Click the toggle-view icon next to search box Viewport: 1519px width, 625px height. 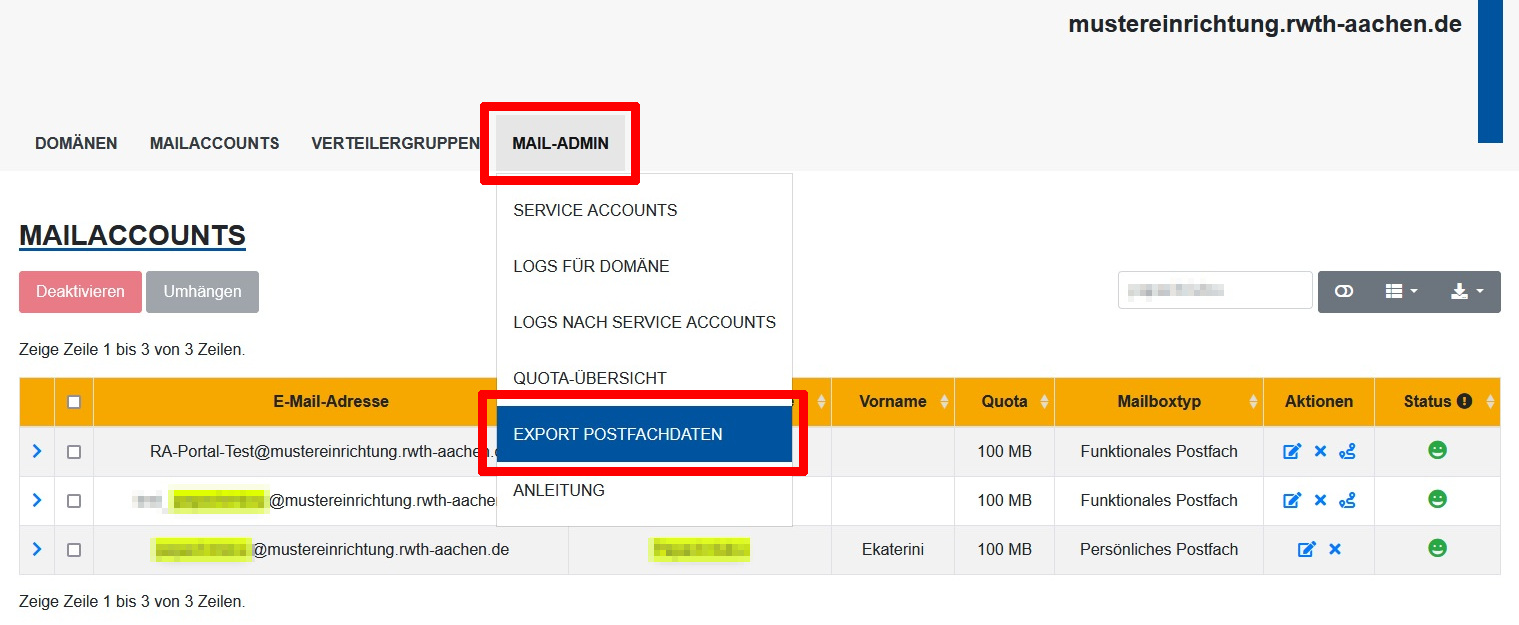pyautogui.click(x=1343, y=291)
